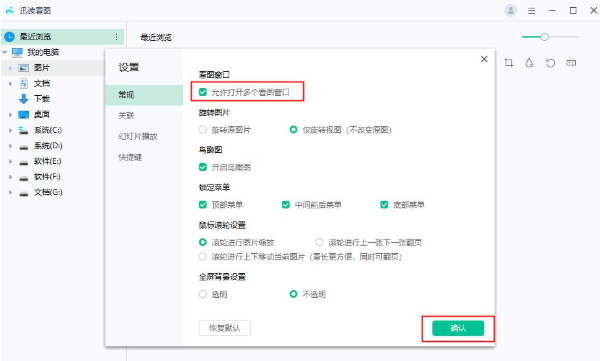Click the rotate counterclockwise icon
Image resolution: width=600 pixels, height=361 pixels.
coord(550,63)
